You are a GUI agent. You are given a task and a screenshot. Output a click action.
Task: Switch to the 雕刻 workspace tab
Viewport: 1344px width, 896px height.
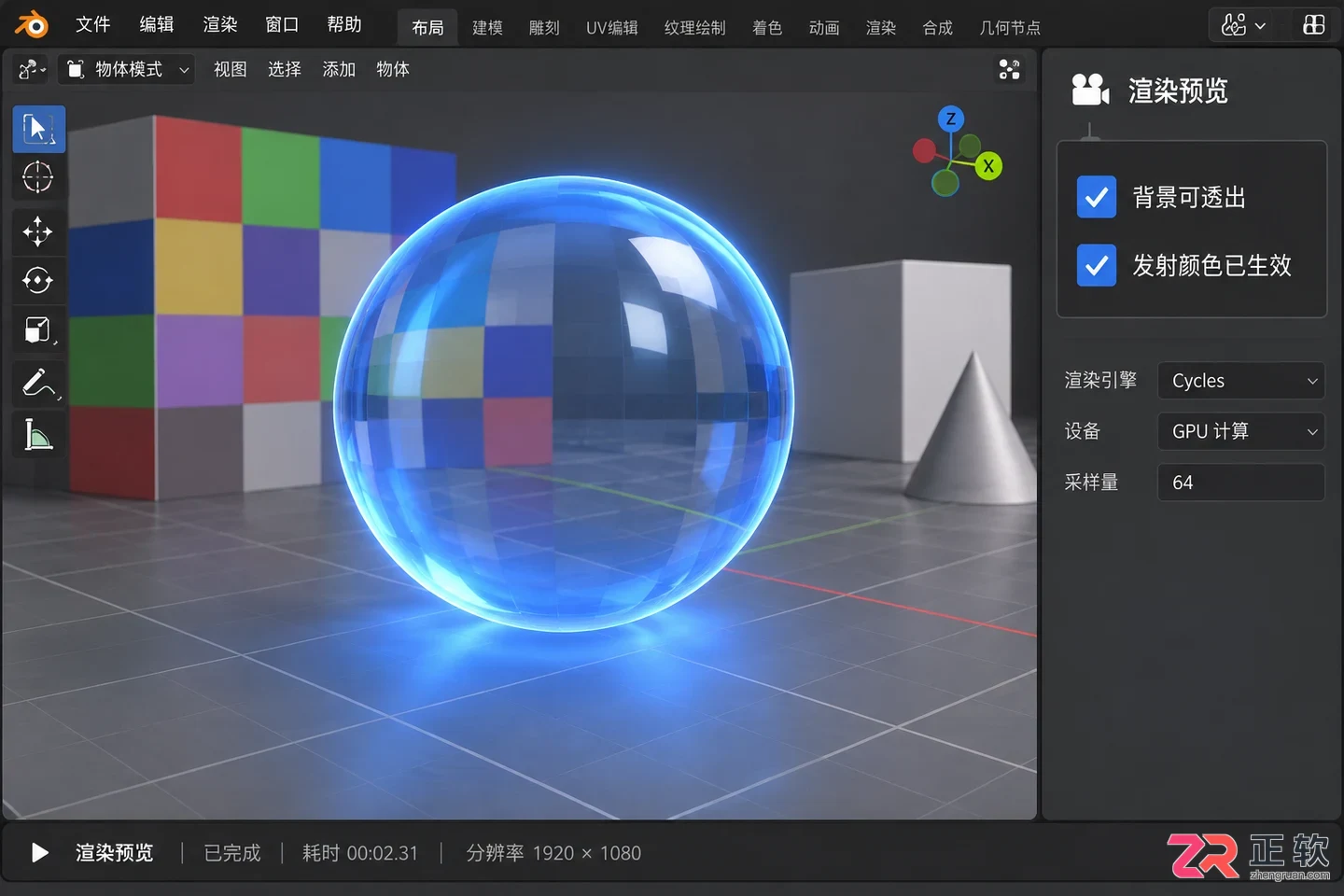pyautogui.click(x=544, y=28)
